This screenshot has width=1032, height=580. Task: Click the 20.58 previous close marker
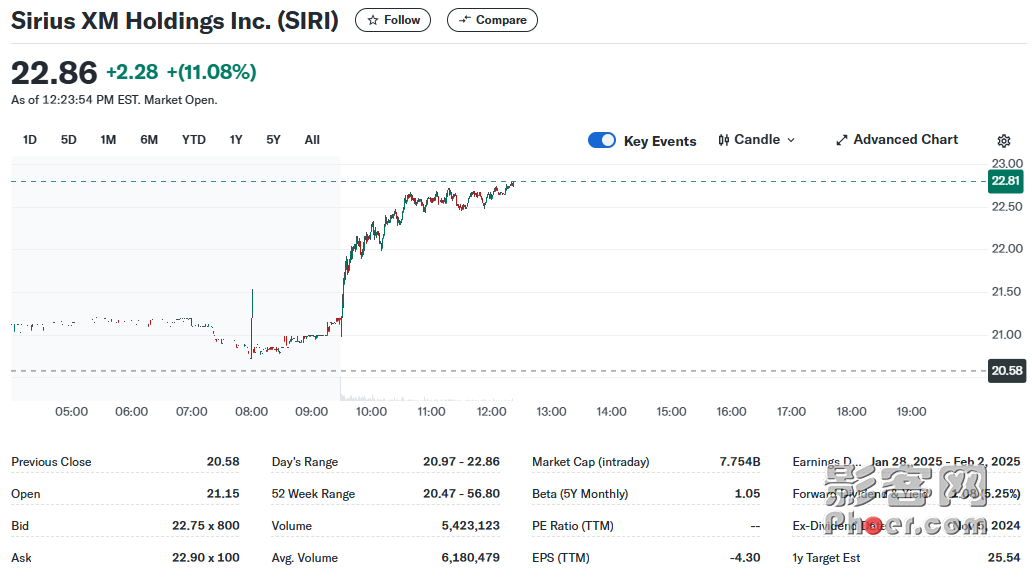tap(1007, 371)
